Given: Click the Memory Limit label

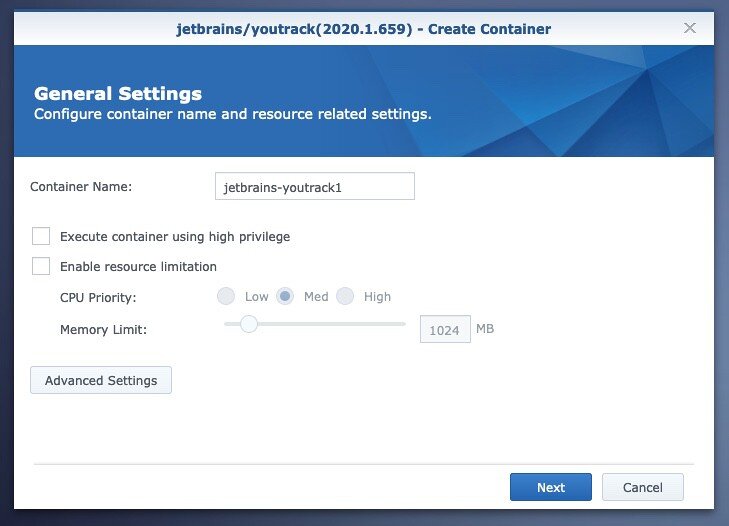Looking at the screenshot, I should [x=103, y=330].
